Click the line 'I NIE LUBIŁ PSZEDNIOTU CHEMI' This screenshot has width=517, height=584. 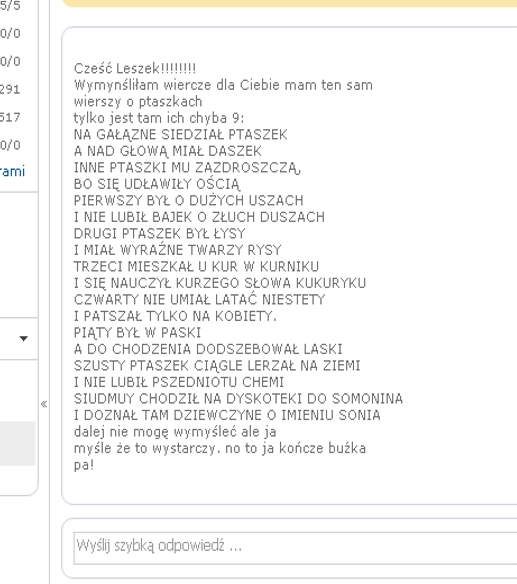click(179, 382)
